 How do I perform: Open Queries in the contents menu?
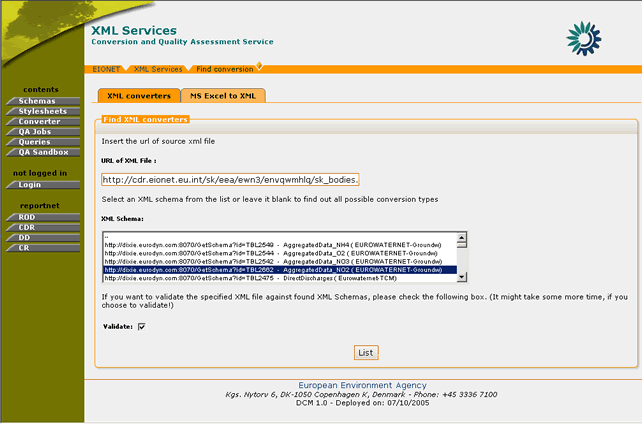click(43, 142)
